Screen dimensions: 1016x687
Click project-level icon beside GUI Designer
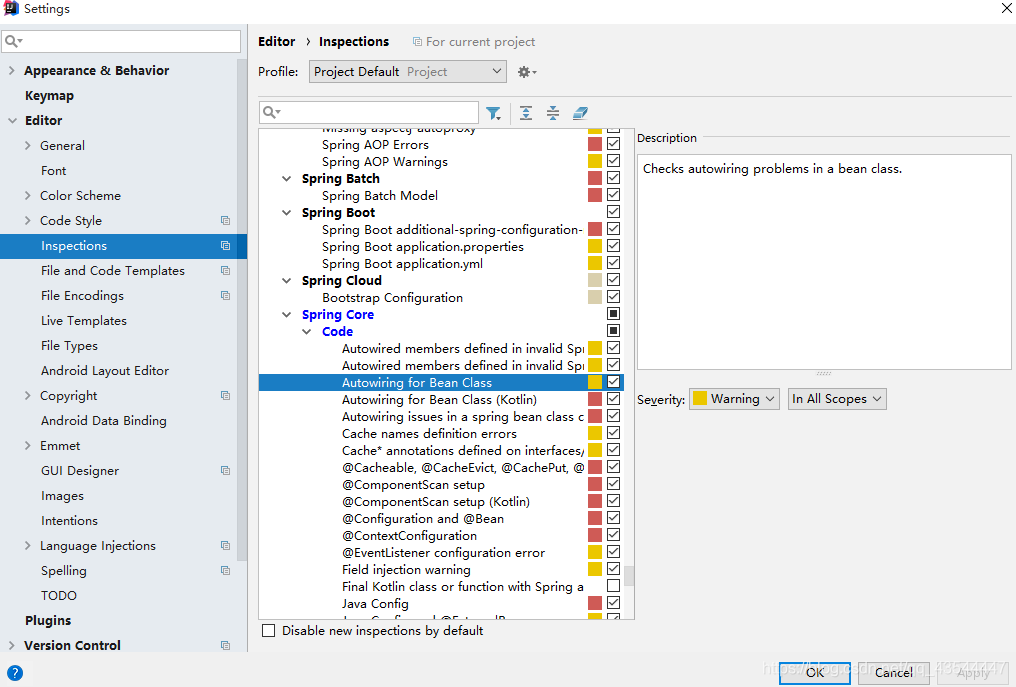[225, 471]
